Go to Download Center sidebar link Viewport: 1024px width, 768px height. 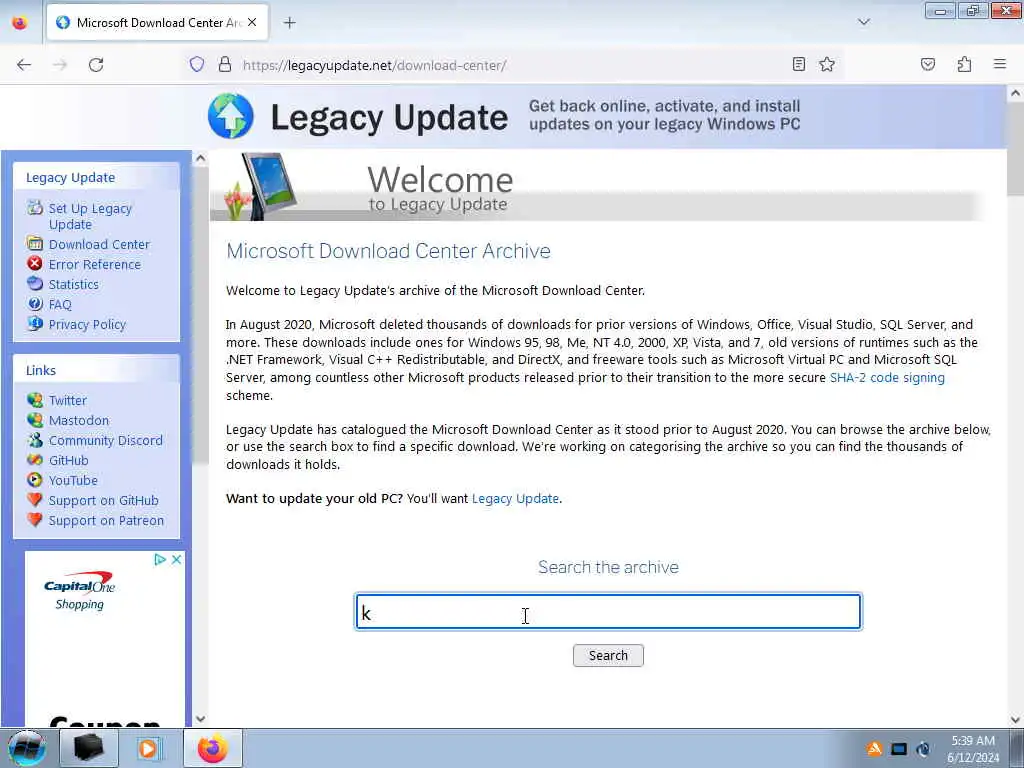click(99, 244)
